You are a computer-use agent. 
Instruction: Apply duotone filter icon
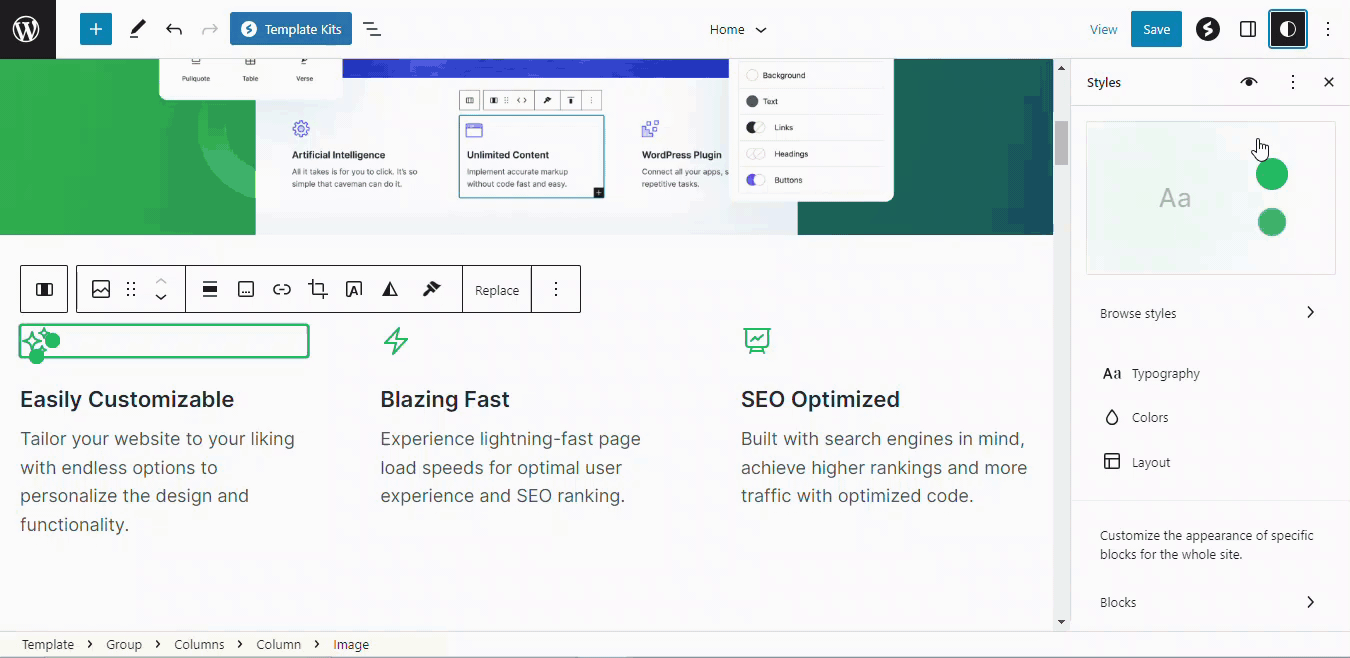(x=390, y=289)
